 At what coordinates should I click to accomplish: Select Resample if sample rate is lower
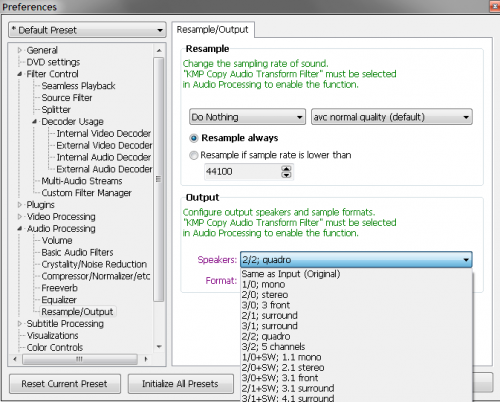pyautogui.click(x=194, y=156)
